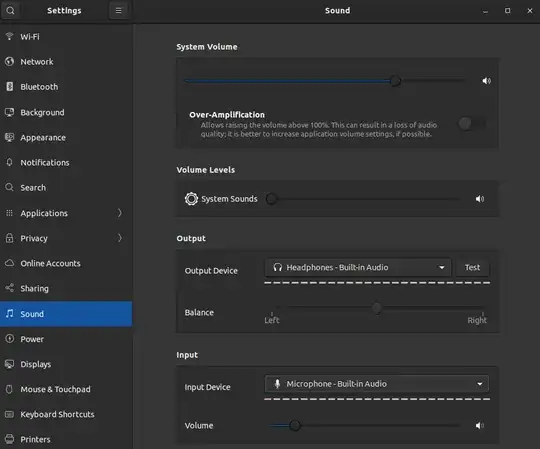Open the Output Device dropdown
Viewport: 540px width, 449px height.
357,268
